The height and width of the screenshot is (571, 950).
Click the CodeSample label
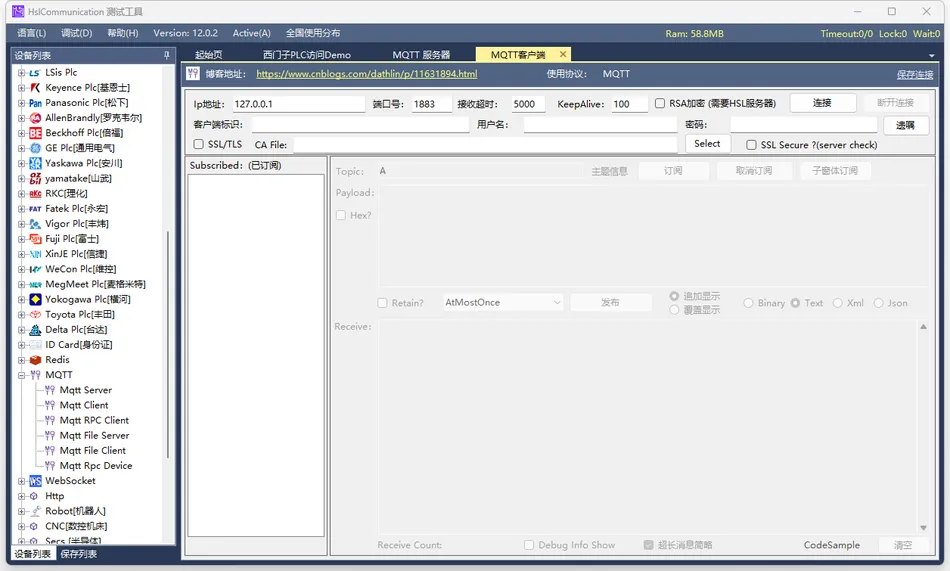point(832,545)
